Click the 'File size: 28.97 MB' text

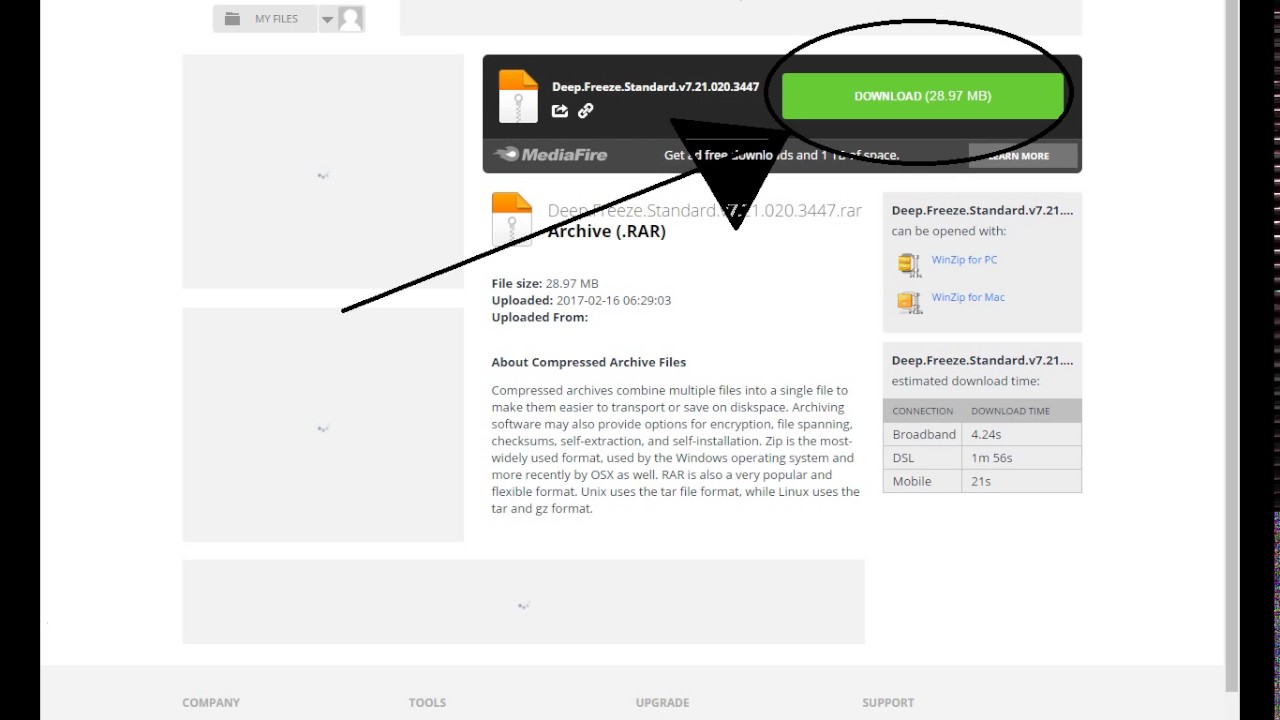pos(545,284)
